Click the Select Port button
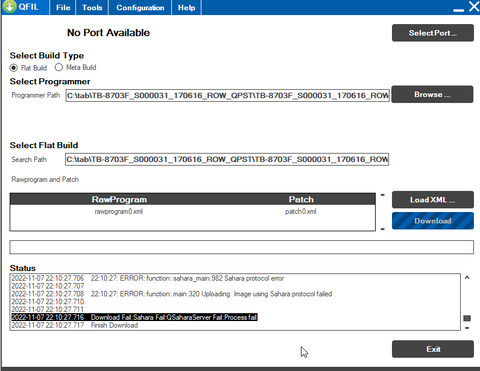The image size is (480, 371). pos(433,33)
